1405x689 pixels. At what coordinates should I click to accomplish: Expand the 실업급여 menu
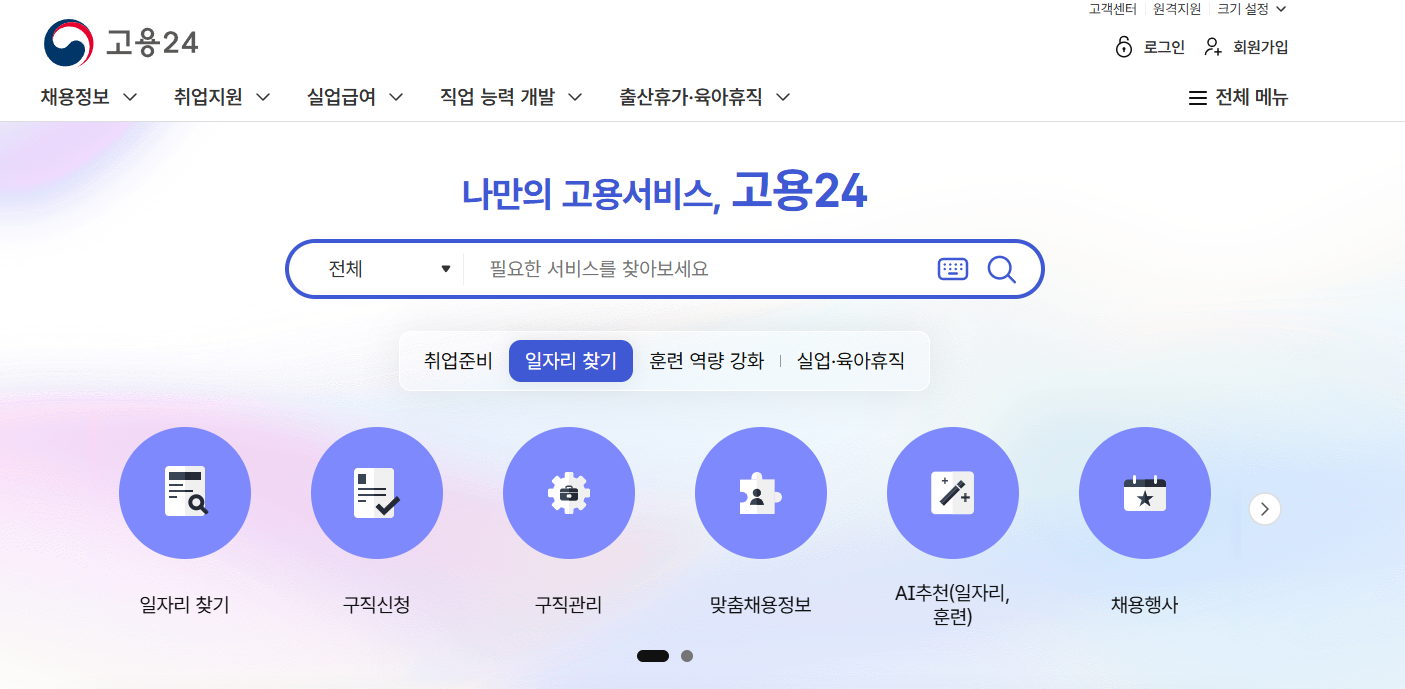tap(355, 97)
